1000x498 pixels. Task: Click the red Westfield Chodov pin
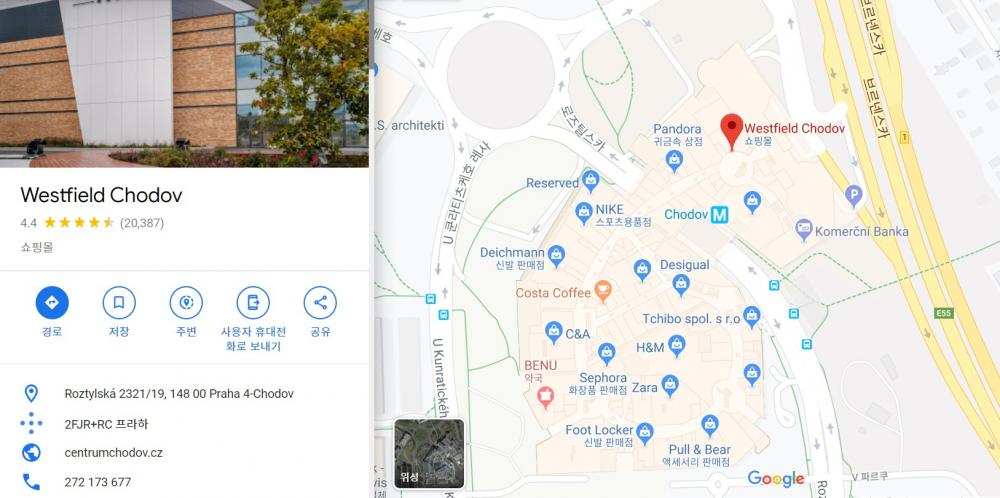tap(732, 131)
